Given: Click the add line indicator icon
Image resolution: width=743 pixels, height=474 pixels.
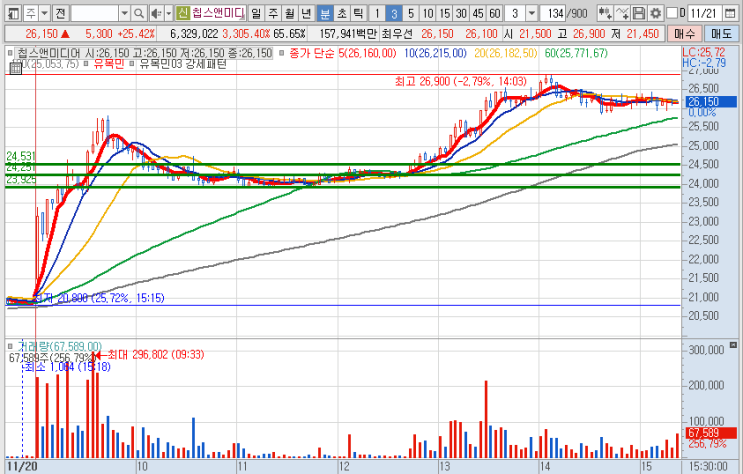Looking at the screenshot, I should point(622,13).
